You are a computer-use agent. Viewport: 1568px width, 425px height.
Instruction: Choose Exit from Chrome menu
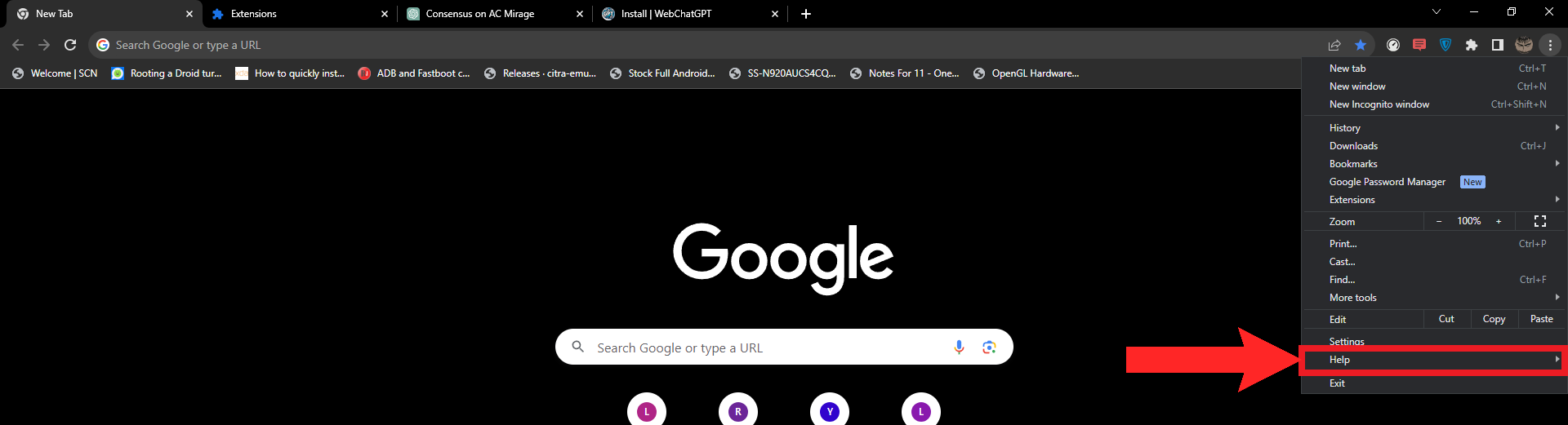click(x=1433, y=383)
